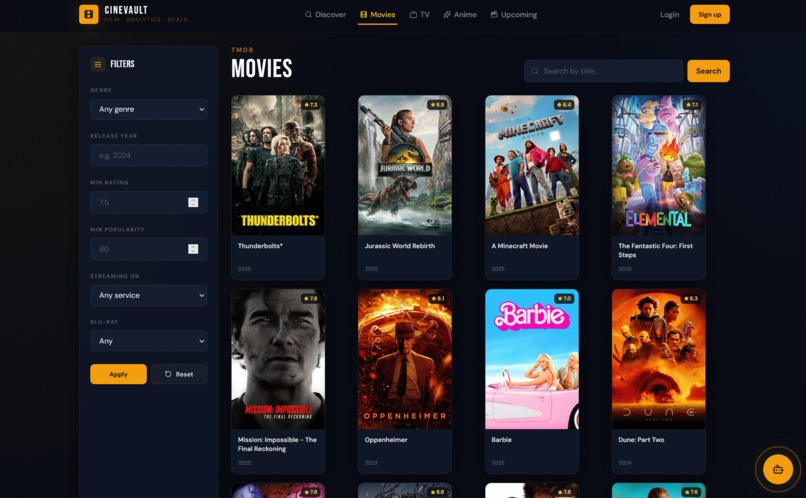This screenshot has width=806, height=498.
Task: Click the Min Rating field
Action: click(149, 202)
